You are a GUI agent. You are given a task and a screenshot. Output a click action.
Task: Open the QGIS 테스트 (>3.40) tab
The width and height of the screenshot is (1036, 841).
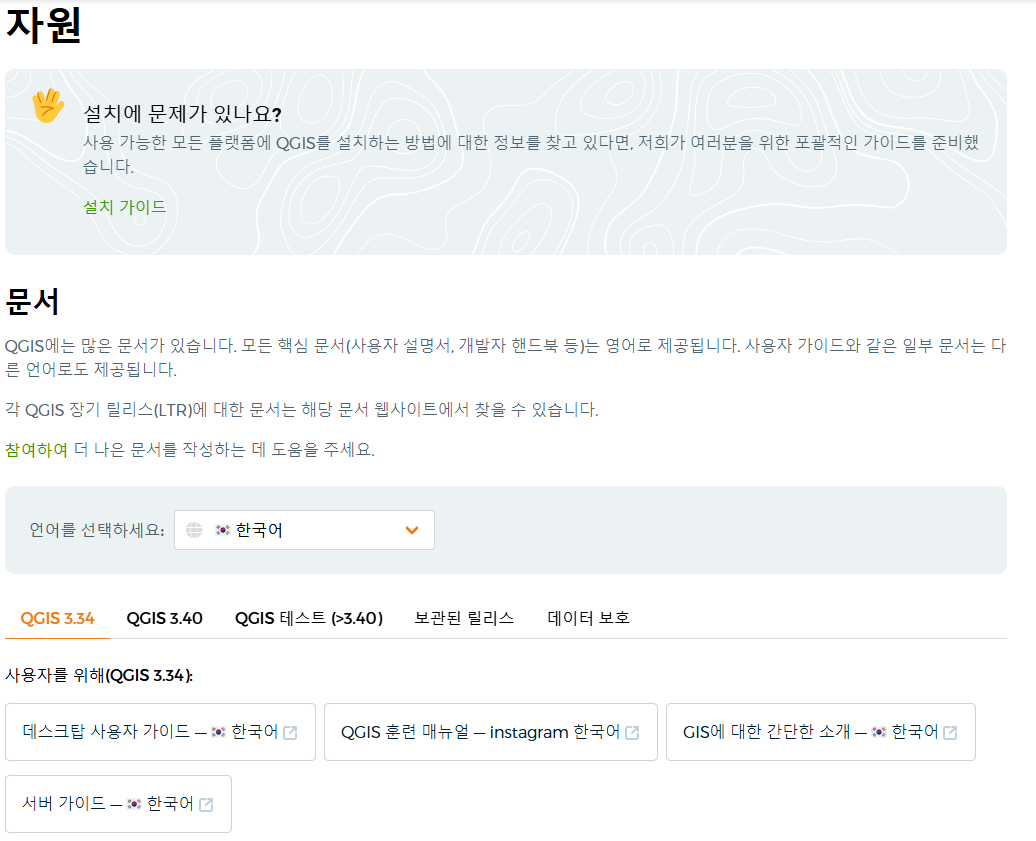point(309,618)
